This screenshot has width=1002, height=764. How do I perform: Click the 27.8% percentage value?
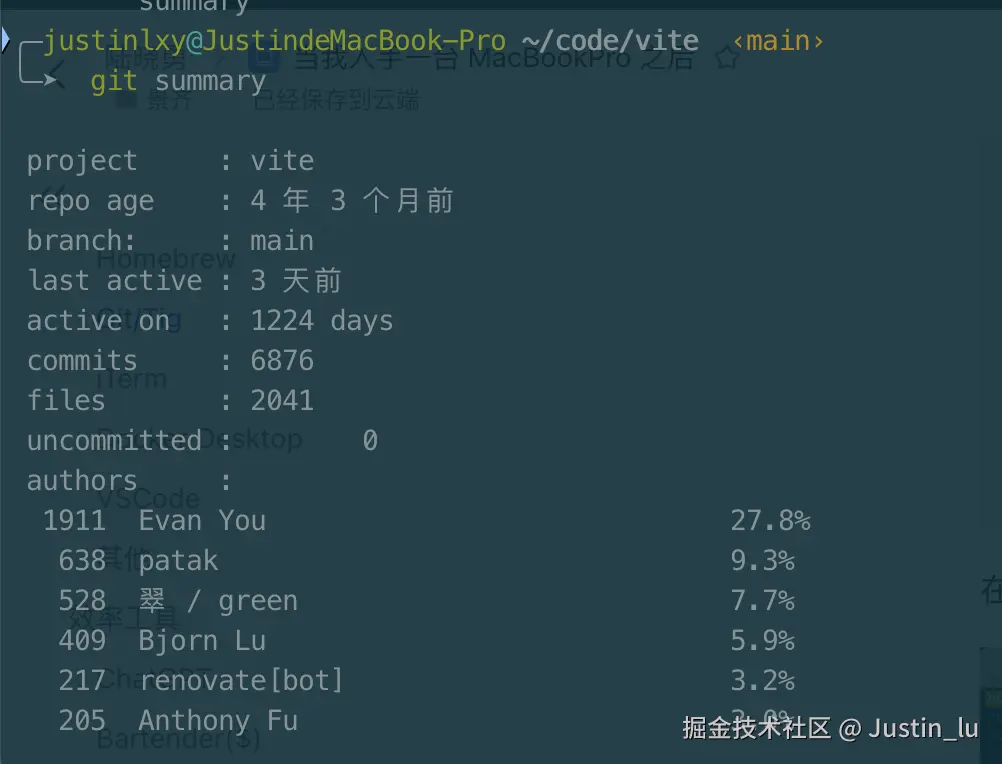771,521
